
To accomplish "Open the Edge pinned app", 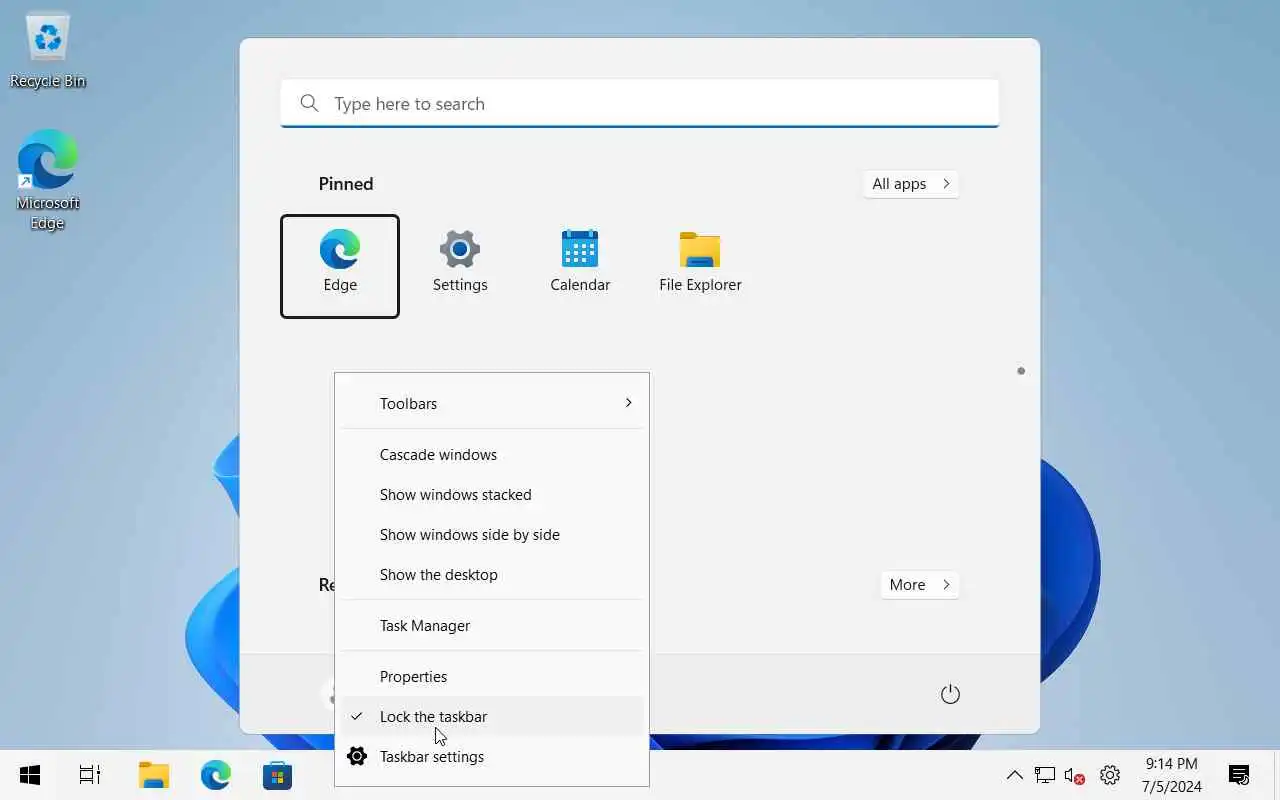I will (340, 266).
